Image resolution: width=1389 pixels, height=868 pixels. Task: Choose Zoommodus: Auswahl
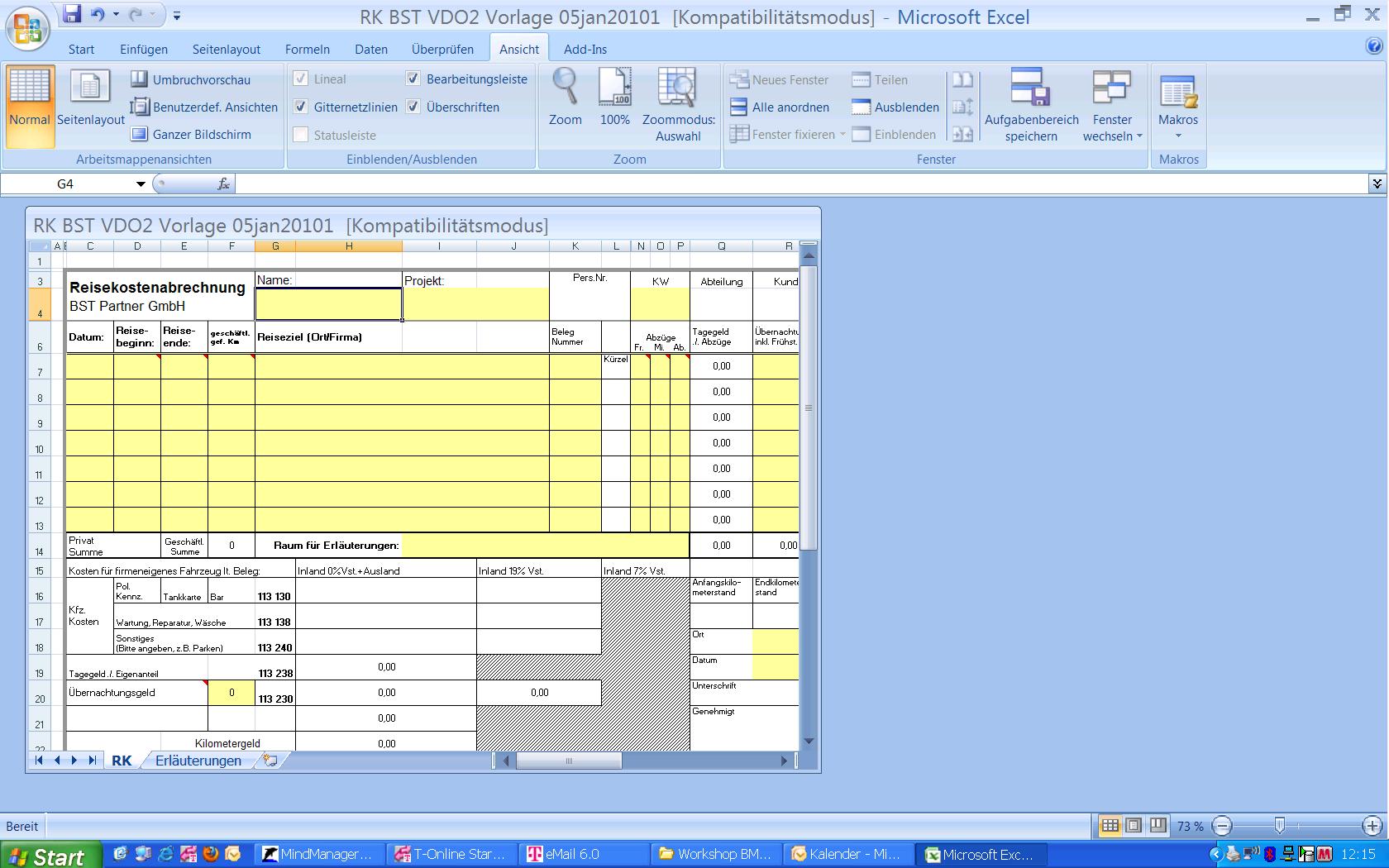click(679, 105)
